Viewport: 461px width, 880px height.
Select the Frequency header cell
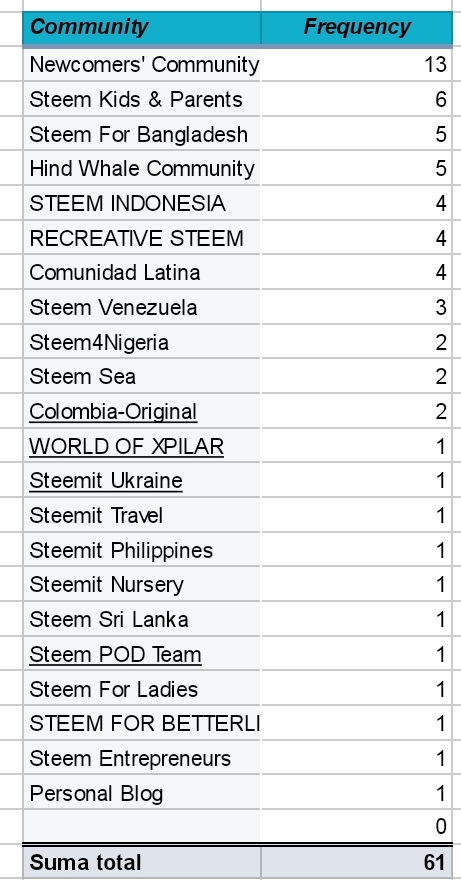pos(357,28)
